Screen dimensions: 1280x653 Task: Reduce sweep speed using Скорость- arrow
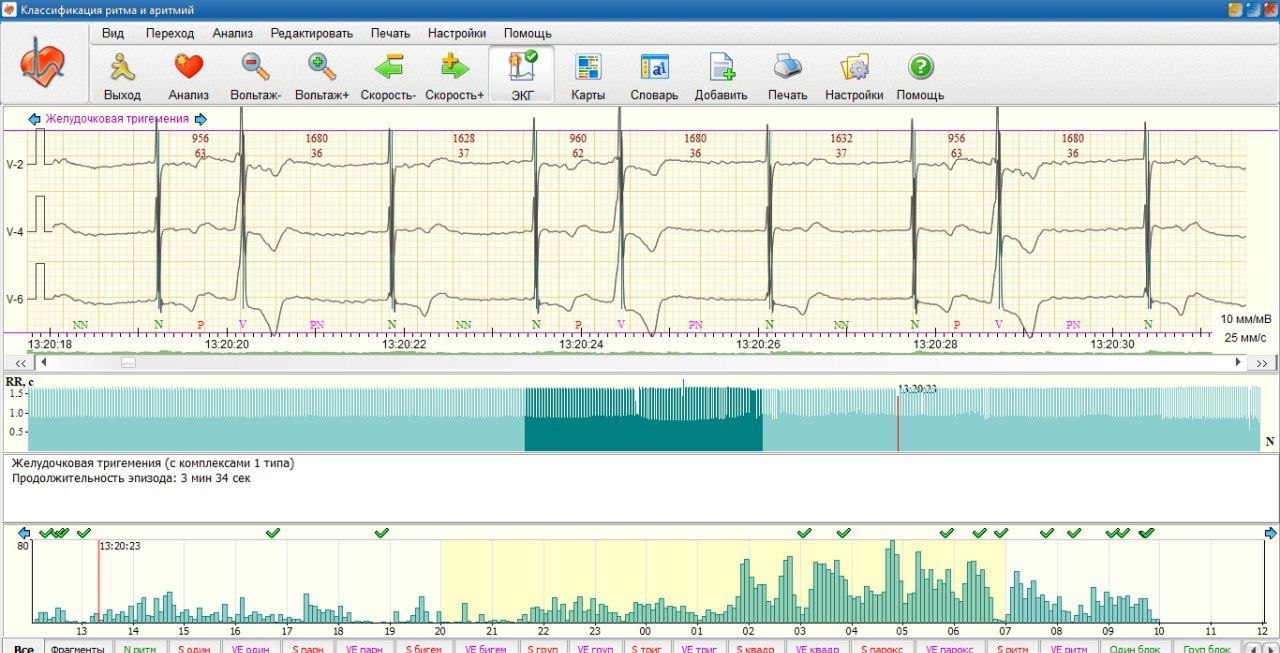click(388, 69)
